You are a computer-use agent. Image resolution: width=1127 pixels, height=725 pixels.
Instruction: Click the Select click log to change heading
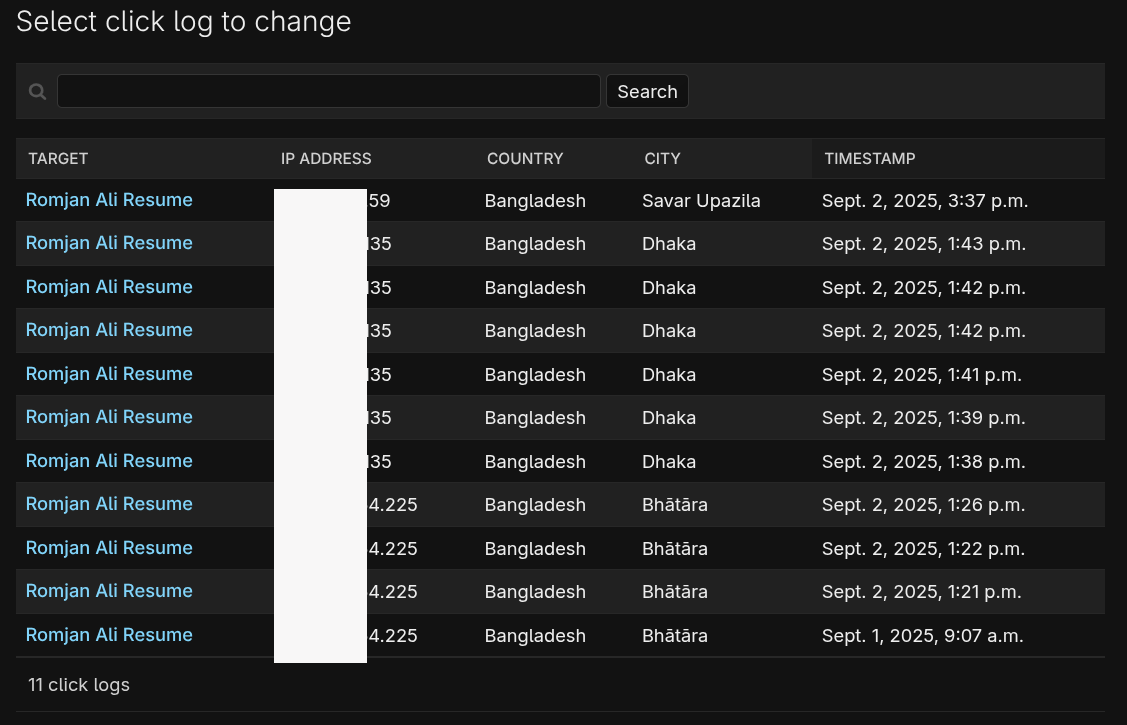[183, 21]
